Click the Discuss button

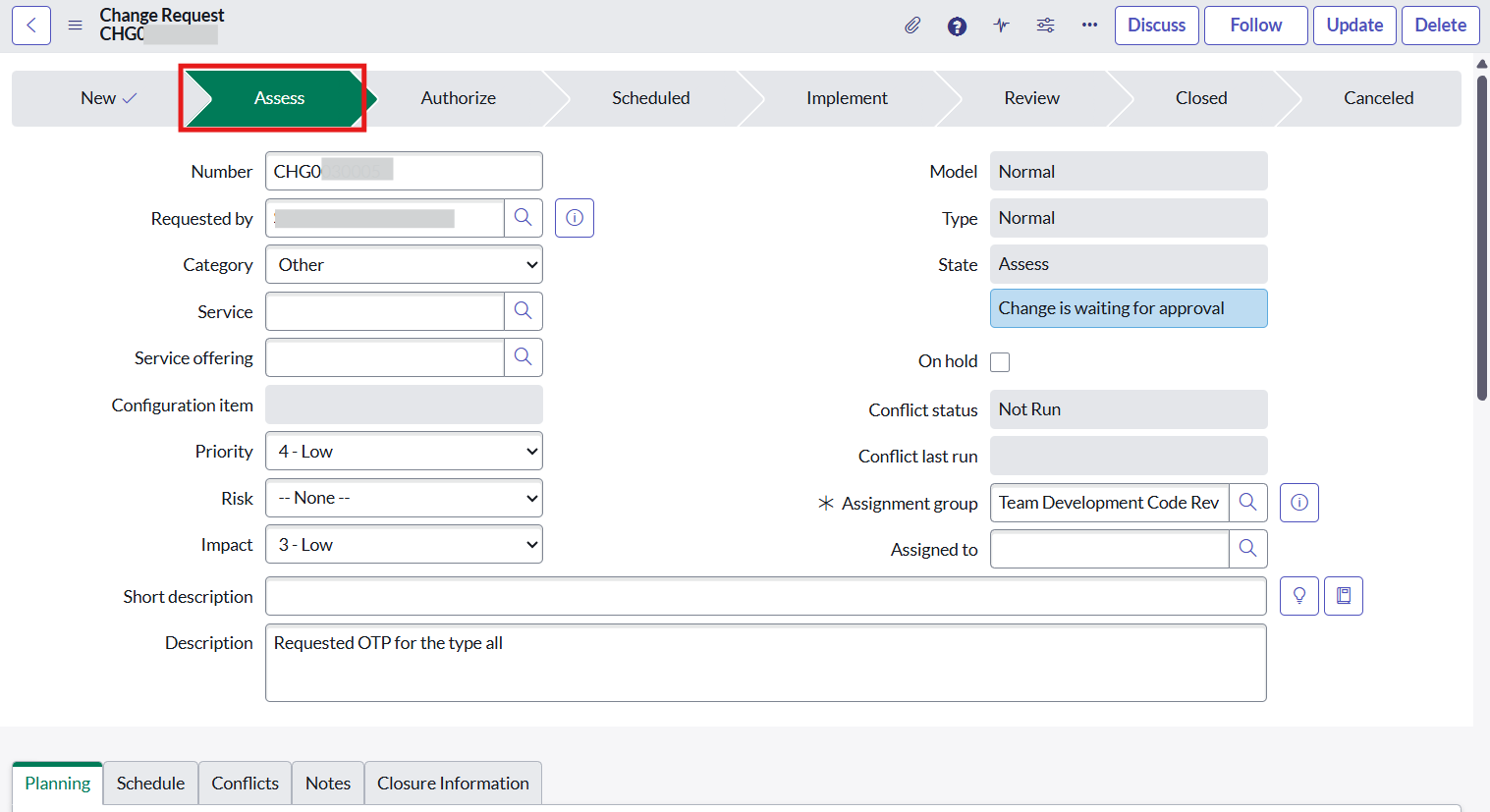[x=1157, y=26]
